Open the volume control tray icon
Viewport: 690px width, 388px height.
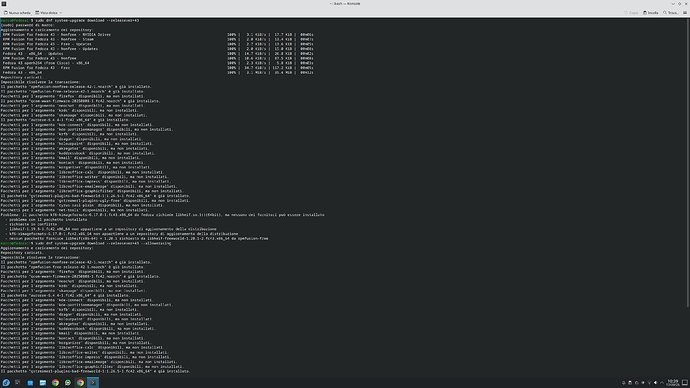pos(655,383)
